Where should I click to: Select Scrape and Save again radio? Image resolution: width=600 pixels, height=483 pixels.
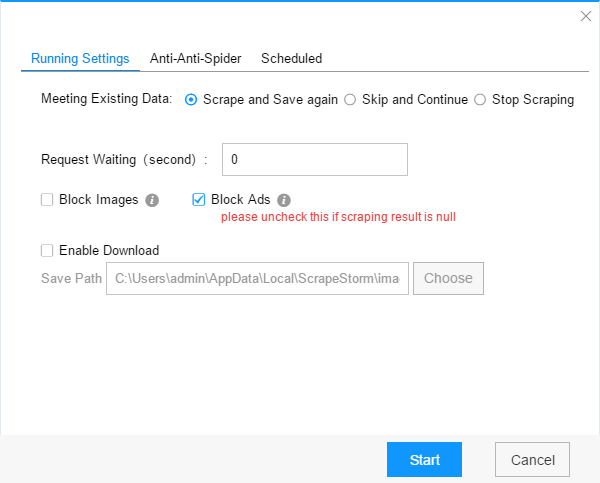tap(191, 100)
